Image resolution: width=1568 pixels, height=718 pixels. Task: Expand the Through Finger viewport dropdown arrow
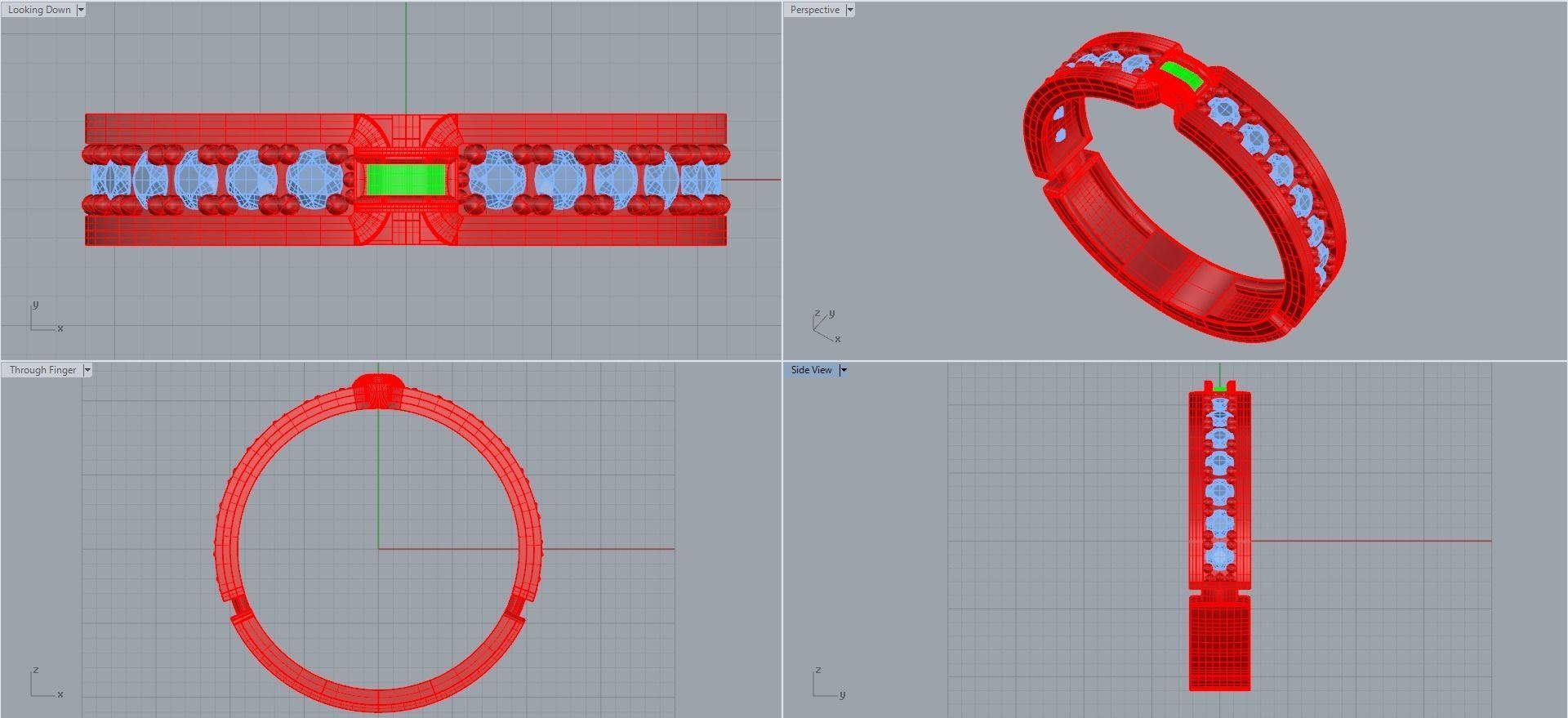pyautogui.click(x=87, y=370)
